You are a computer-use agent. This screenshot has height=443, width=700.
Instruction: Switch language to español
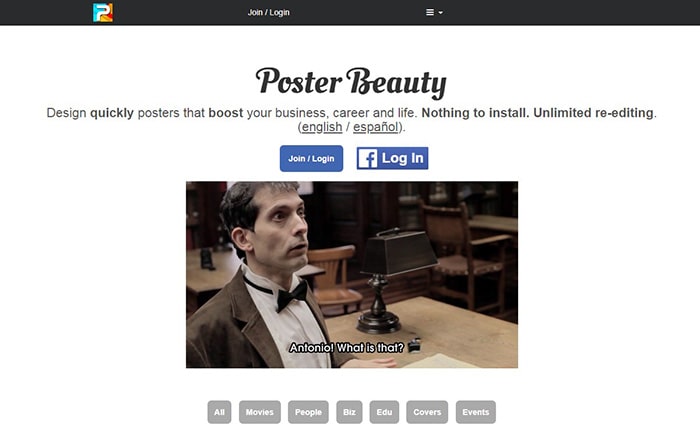pyautogui.click(x=375, y=127)
